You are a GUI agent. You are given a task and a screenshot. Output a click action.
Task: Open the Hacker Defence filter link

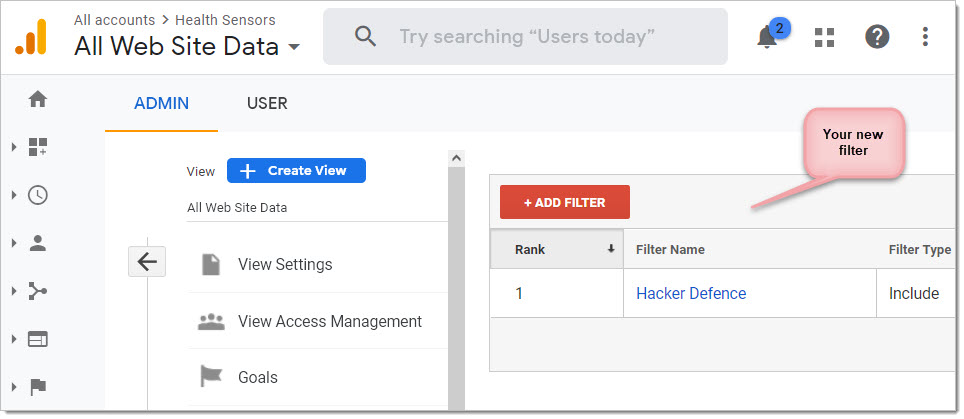pyautogui.click(x=691, y=293)
